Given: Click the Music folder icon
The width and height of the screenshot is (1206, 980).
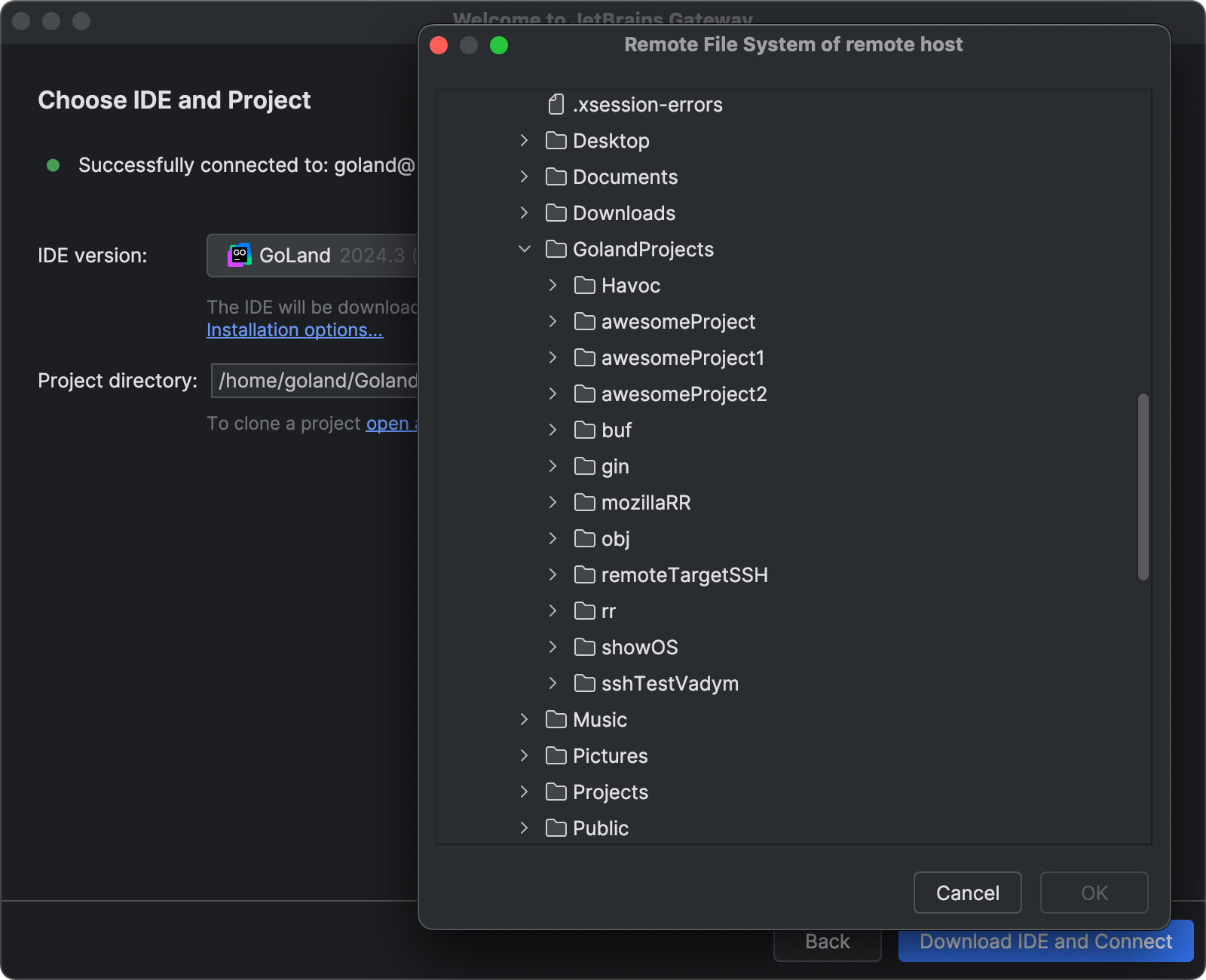Looking at the screenshot, I should (x=556, y=719).
